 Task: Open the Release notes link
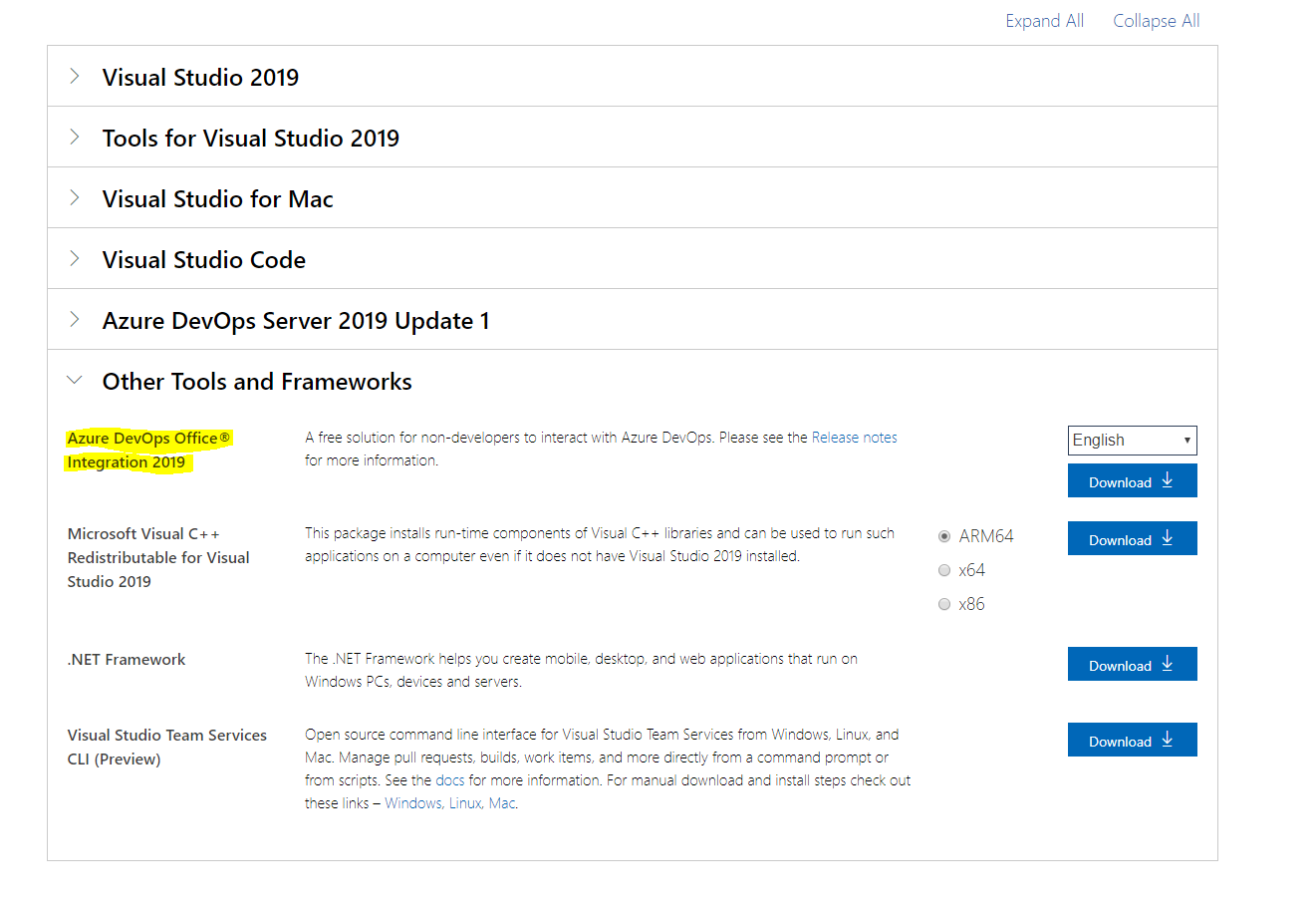pyautogui.click(x=854, y=437)
